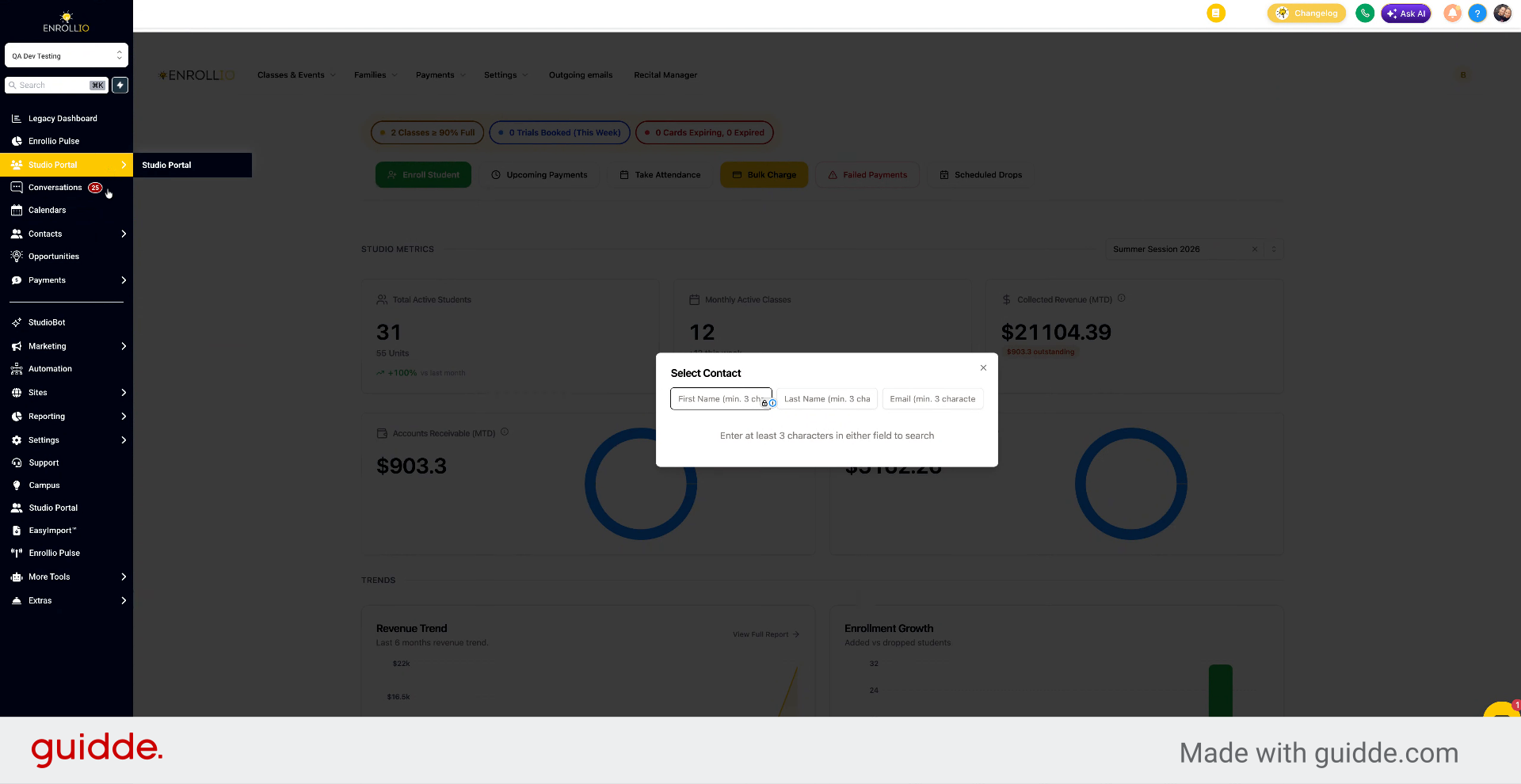This screenshot has width=1521, height=784.
Task: Click Failed Payments button
Action: (867, 175)
